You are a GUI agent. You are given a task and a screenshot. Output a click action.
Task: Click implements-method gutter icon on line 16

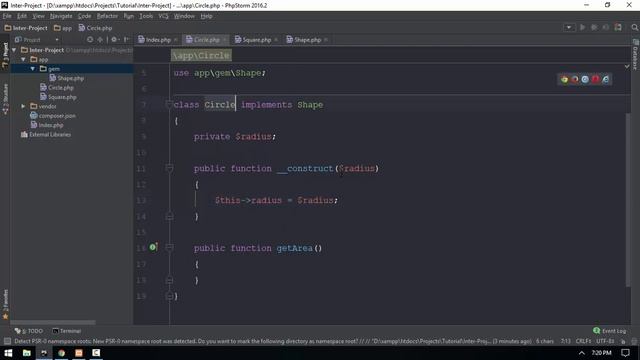tap(153, 247)
